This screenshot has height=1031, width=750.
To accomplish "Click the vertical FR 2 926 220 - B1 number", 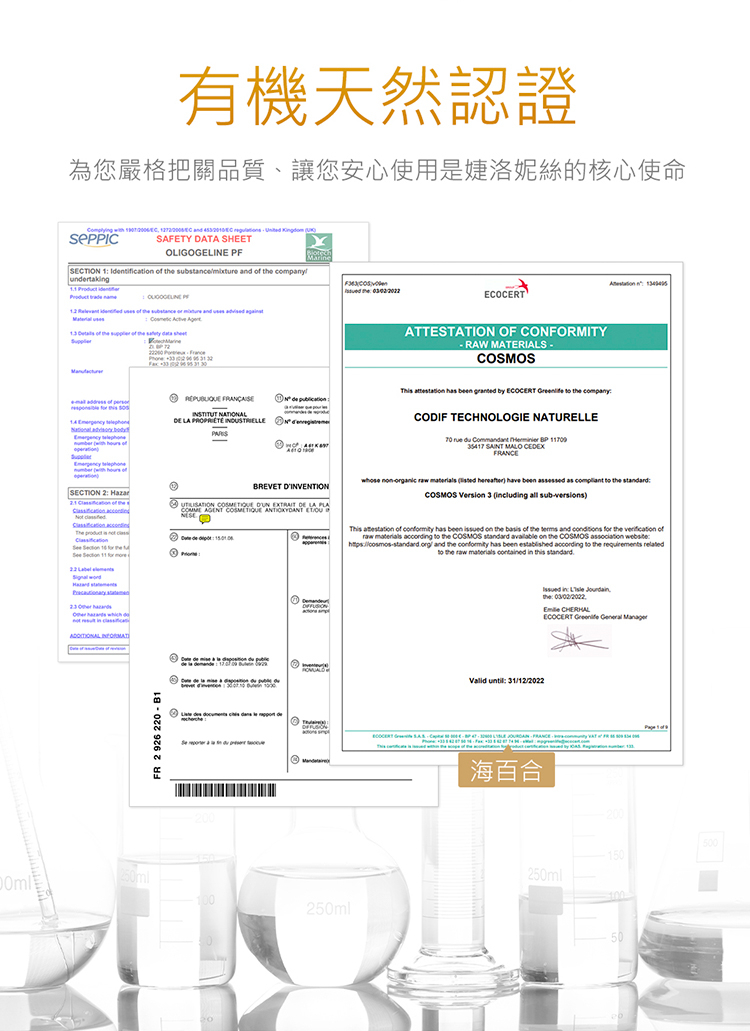I will click(x=157, y=736).
